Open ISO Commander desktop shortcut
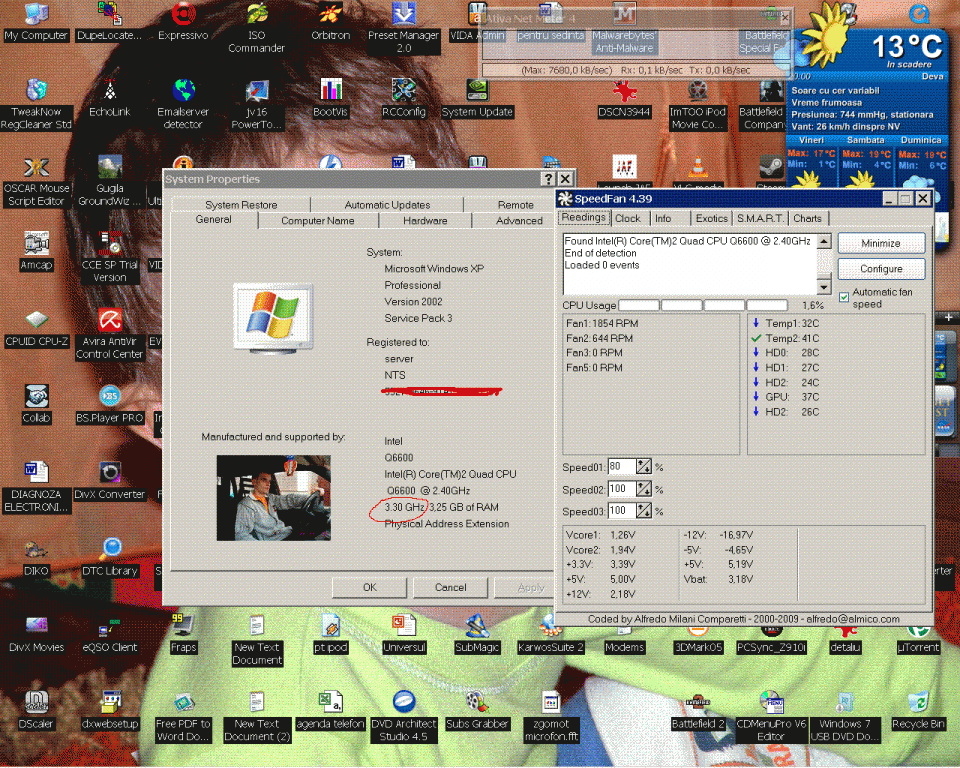Image resolution: width=960 pixels, height=768 pixels. [257, 28]
